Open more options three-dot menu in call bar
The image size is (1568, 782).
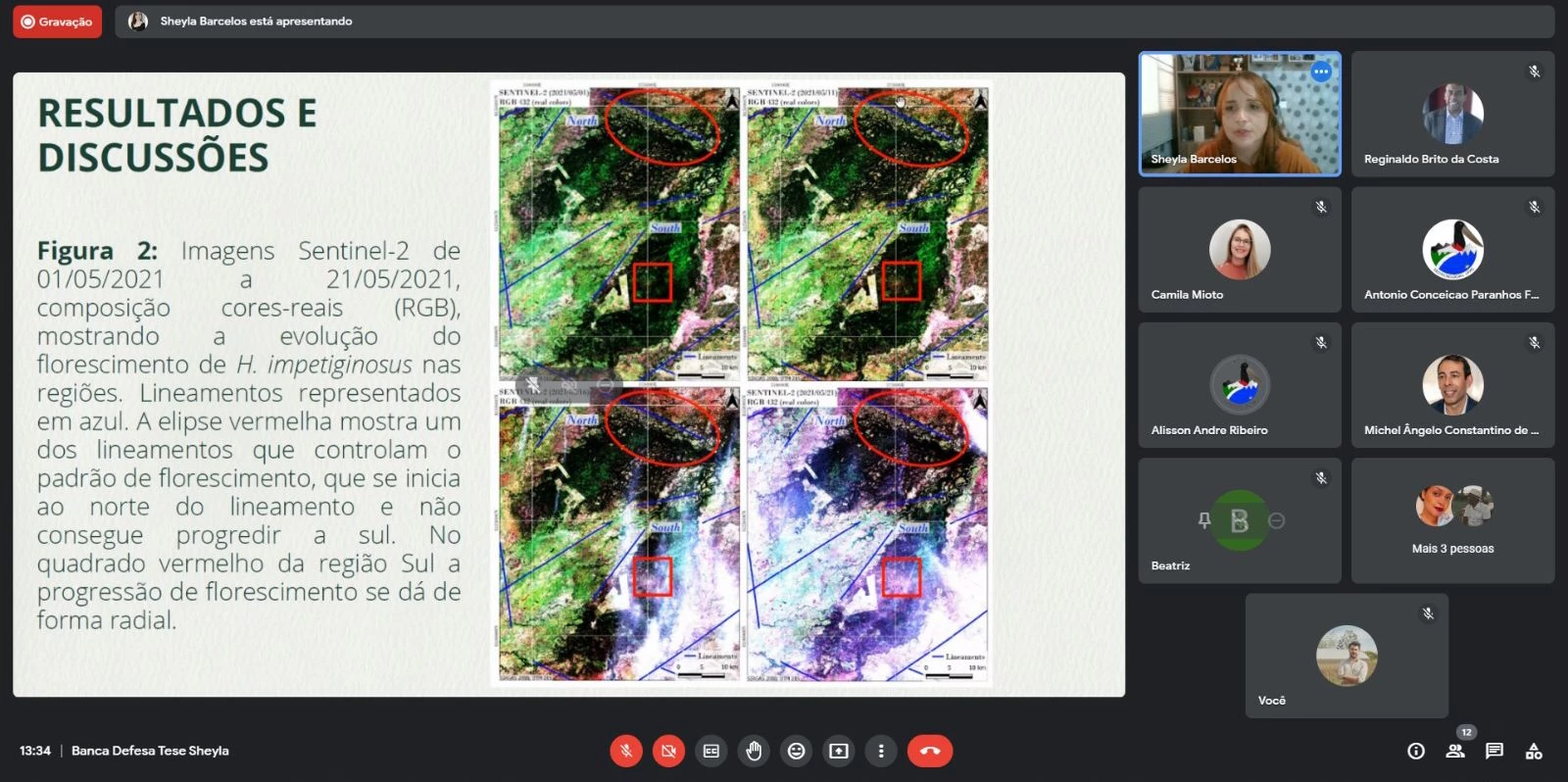pyautogui.click(x=881, y=751)
